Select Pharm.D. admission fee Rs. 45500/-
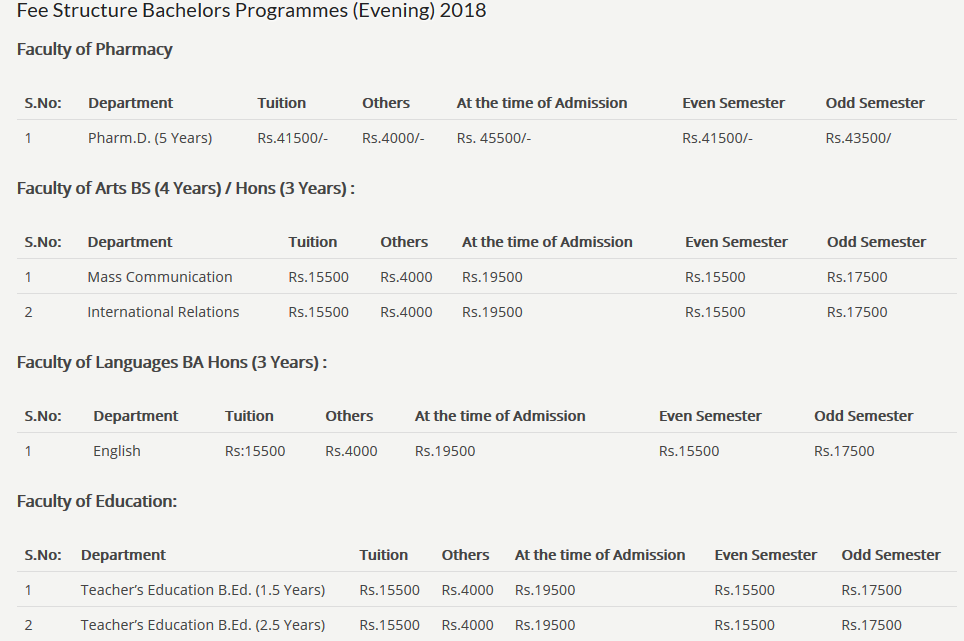 click(x=494, y=138)
